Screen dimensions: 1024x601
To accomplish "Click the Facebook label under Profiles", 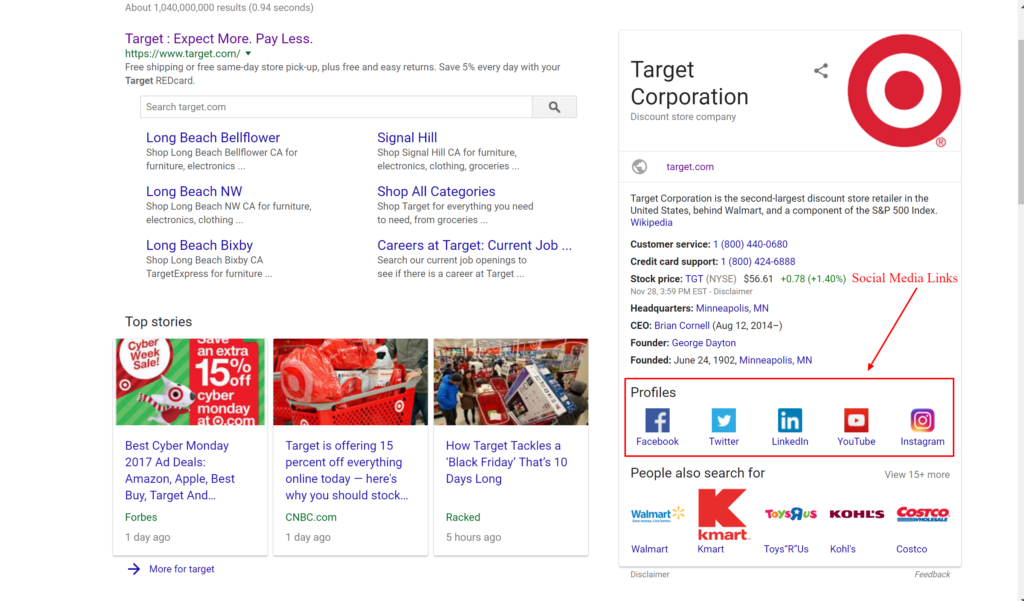I will click(x=657, y=442).
